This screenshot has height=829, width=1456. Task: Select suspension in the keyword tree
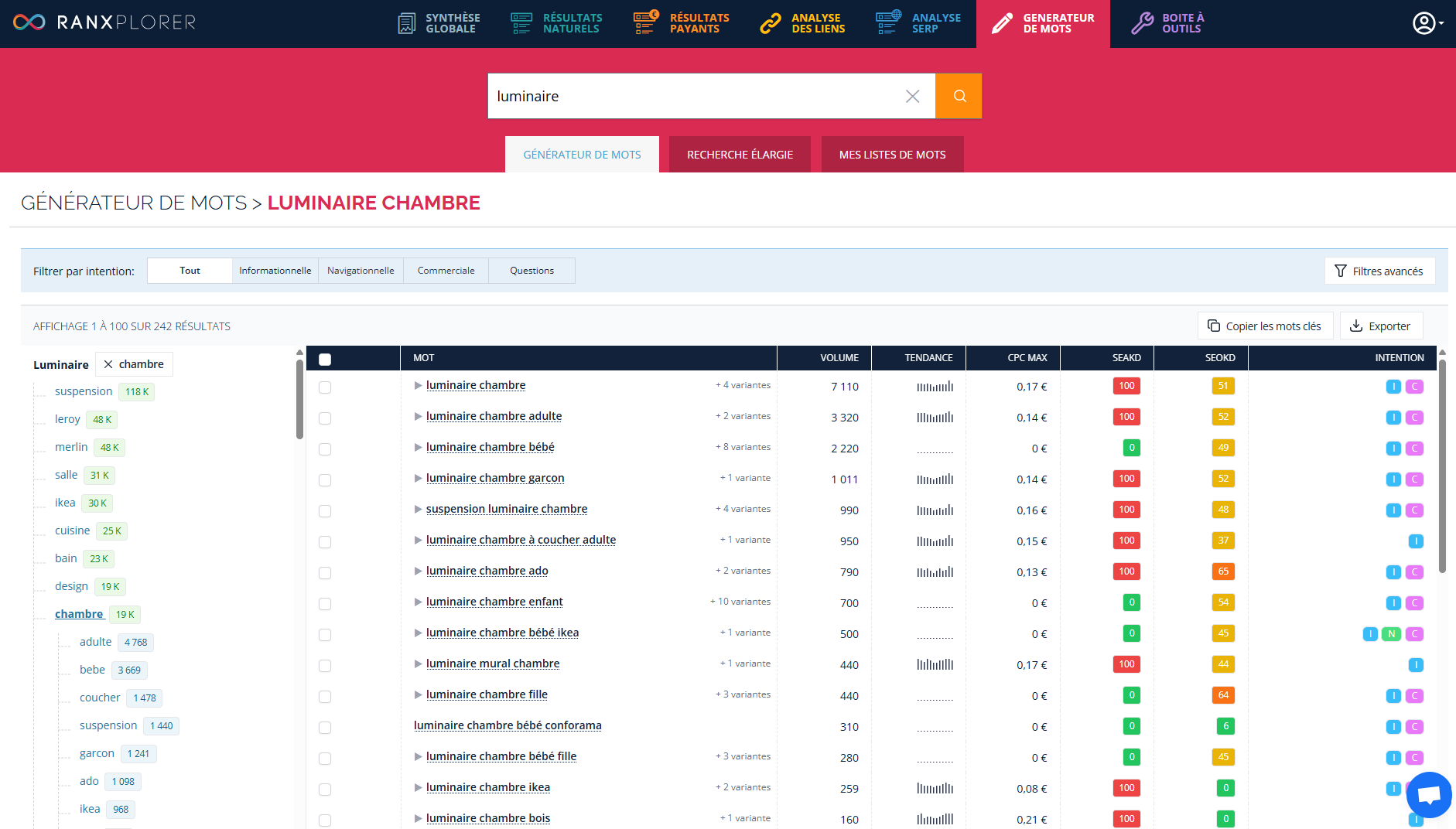(84, 391)
